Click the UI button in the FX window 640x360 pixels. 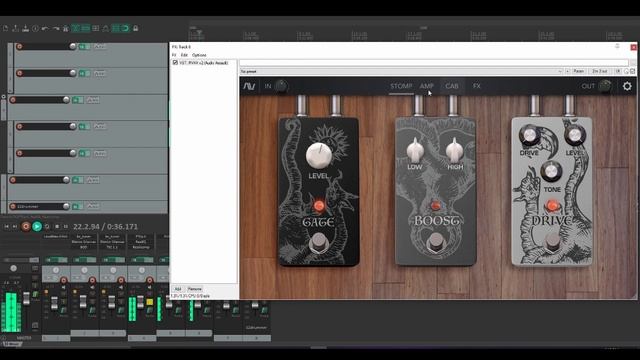(x=618, y=71)
